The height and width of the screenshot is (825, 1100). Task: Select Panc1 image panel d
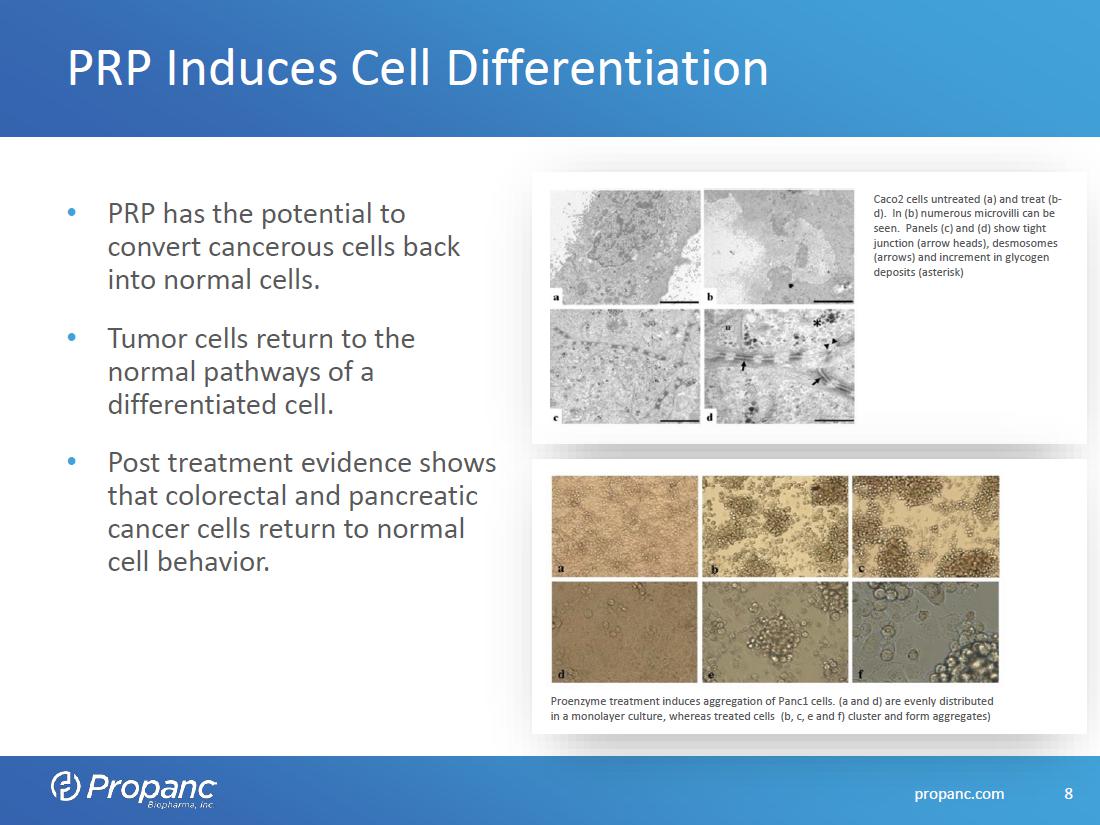[625, 632]
